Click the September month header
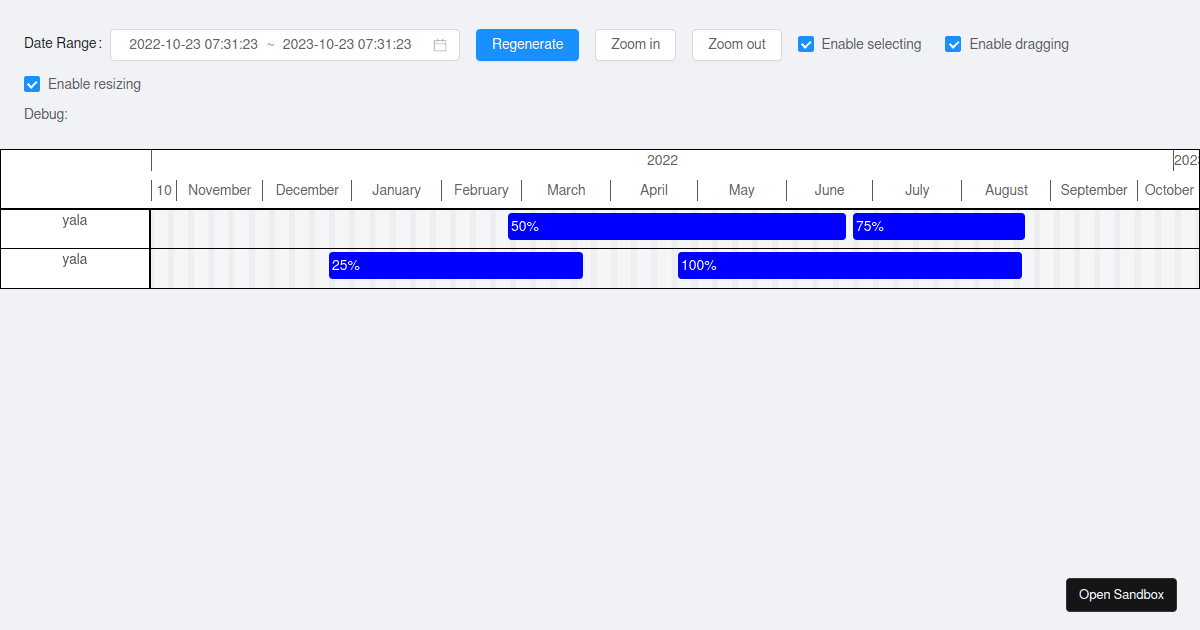 point(1094,190)
